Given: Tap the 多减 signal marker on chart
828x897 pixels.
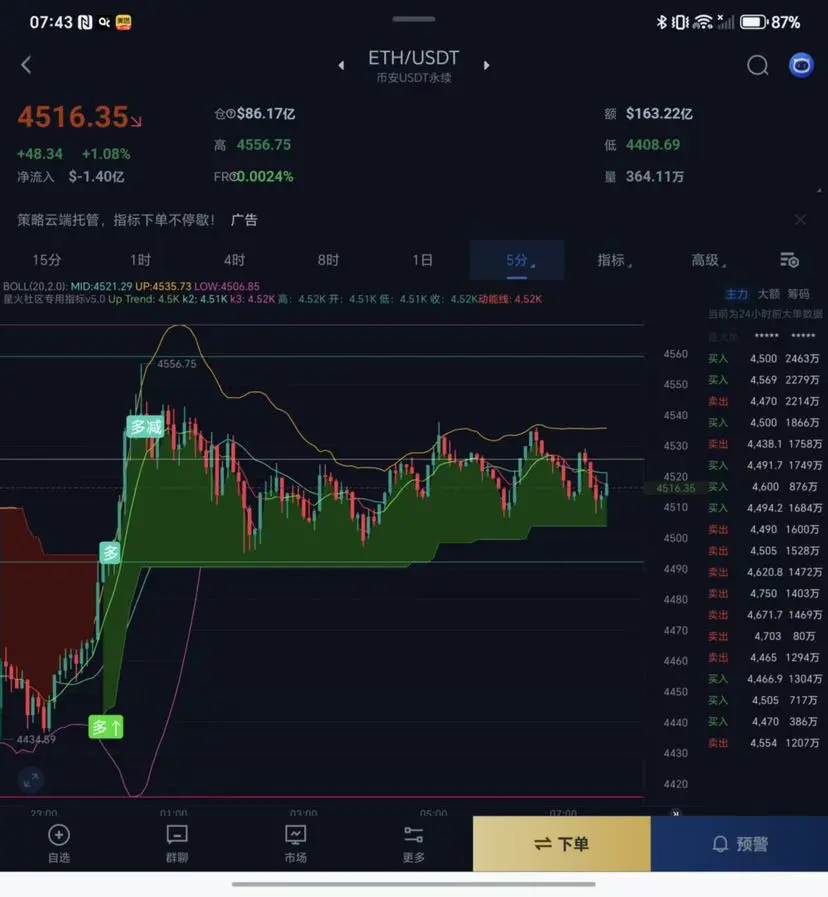Looking at the screenshot, I should [145, 427].
